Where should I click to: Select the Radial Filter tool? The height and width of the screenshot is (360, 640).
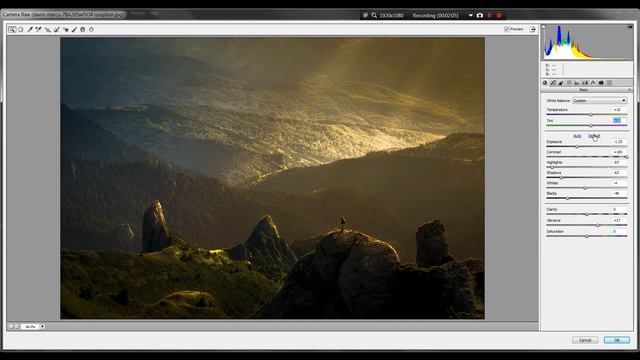point(91,29)
